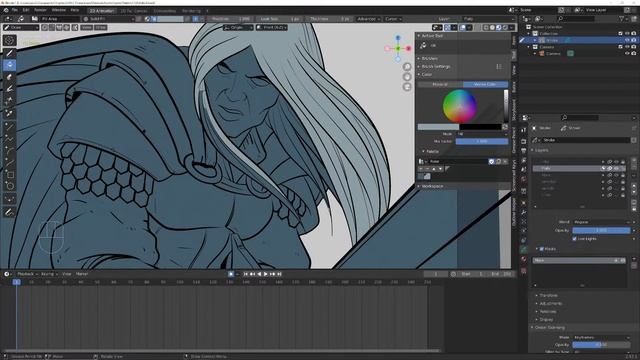Open the Edit menu

pos(26,10)
